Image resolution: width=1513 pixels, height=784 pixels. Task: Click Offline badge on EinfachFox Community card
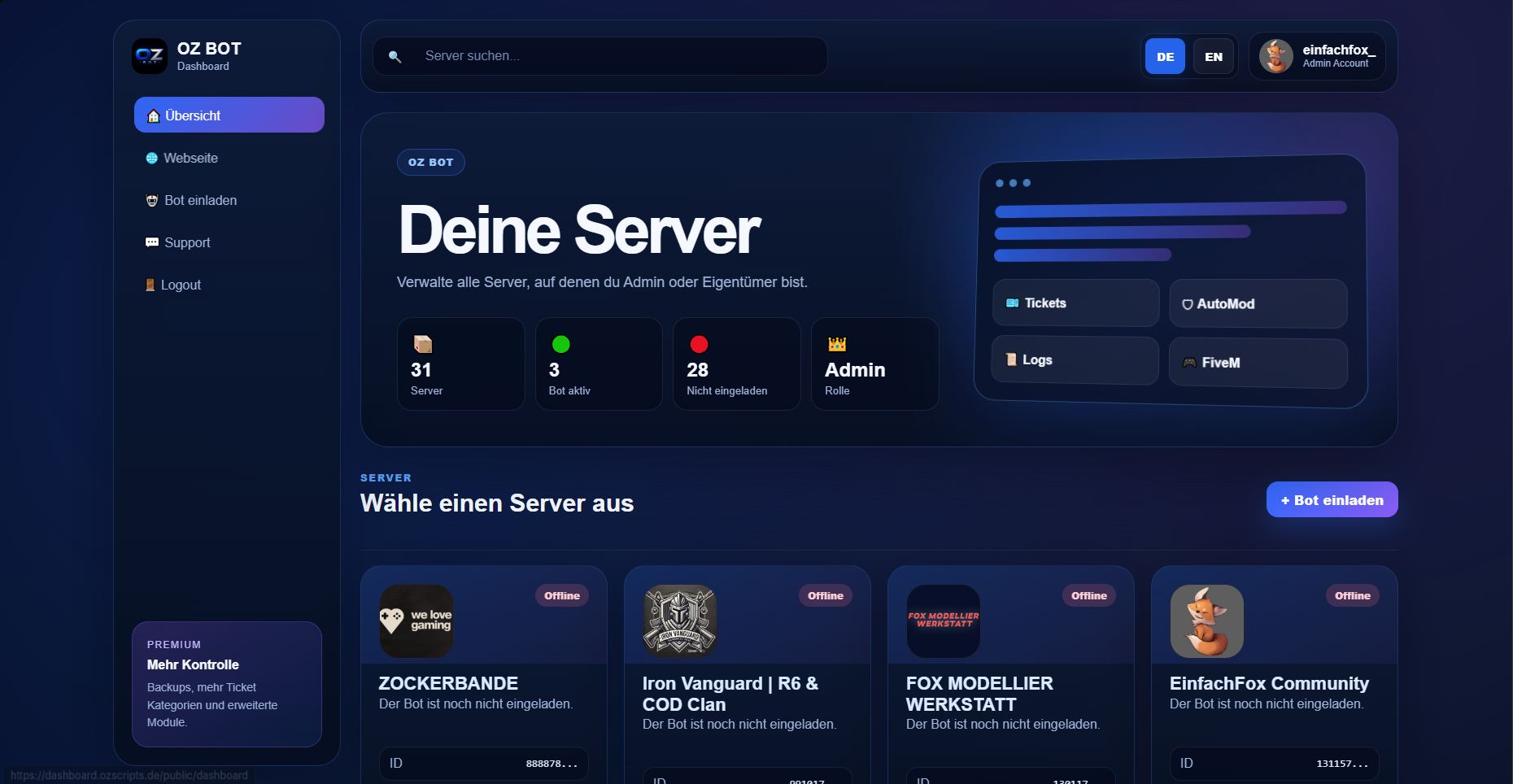(1353, 595)
